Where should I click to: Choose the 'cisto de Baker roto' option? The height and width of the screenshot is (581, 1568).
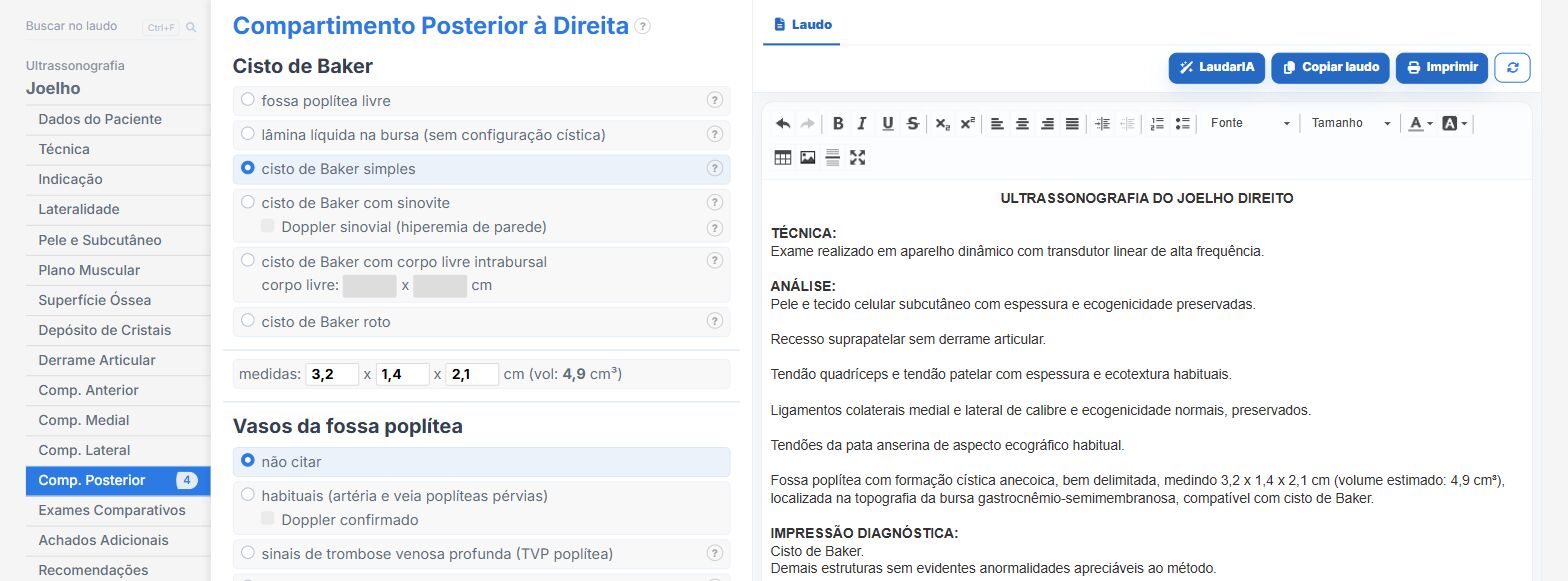point(248,321)
